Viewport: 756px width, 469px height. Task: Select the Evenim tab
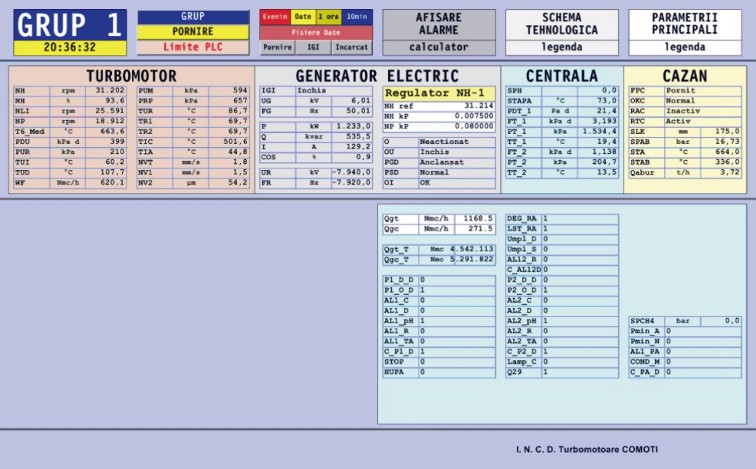[x=274, y=17]
